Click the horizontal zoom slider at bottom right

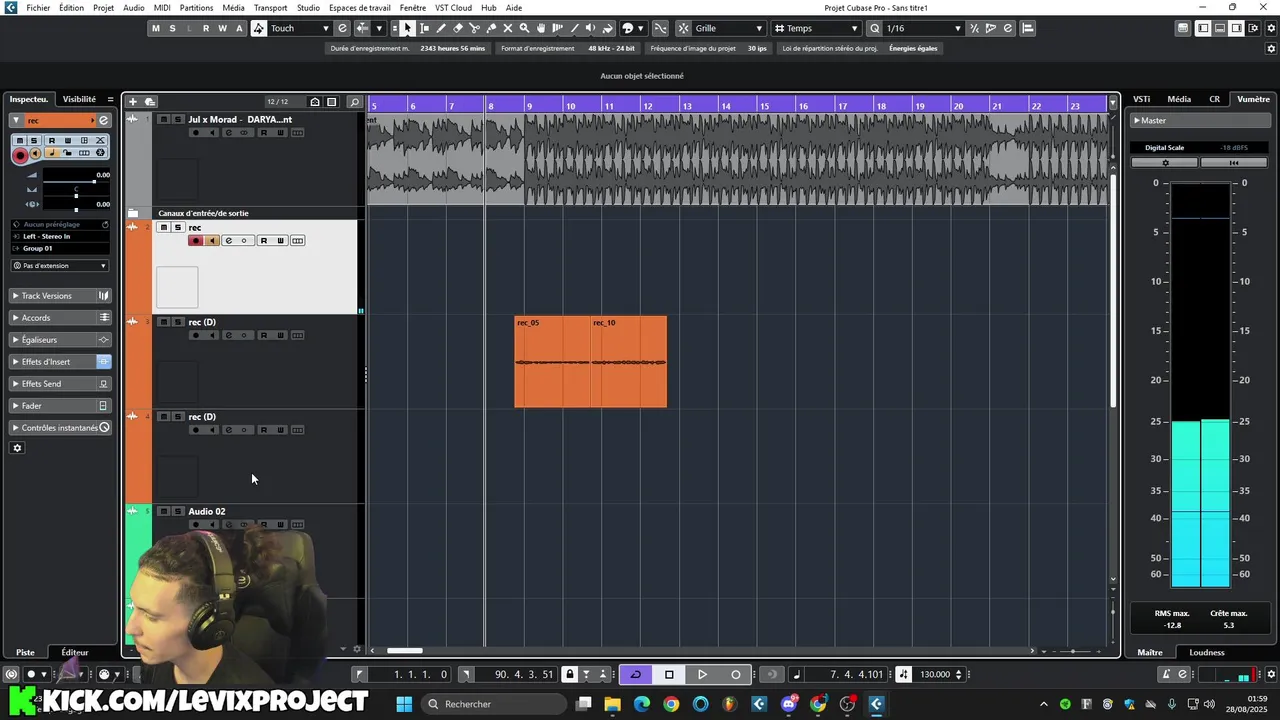pos(1073,651)
